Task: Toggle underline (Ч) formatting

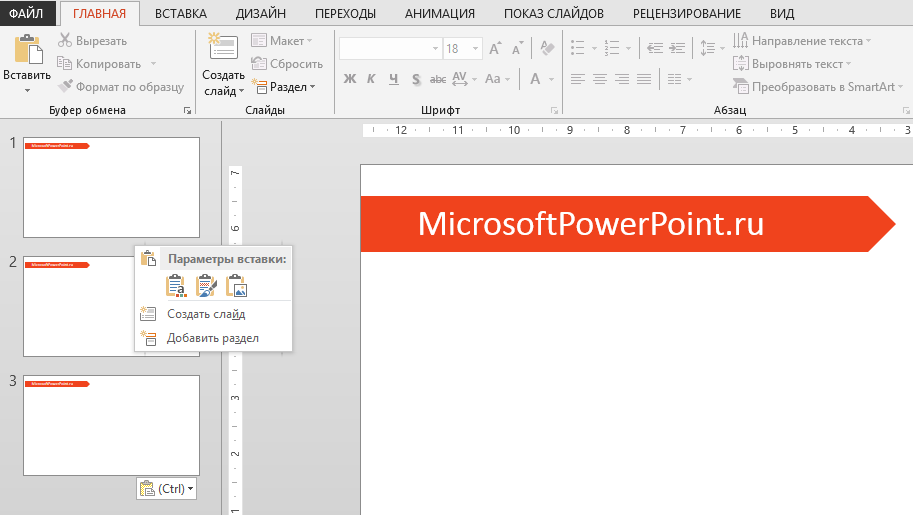Action: [x=394, y=79]
